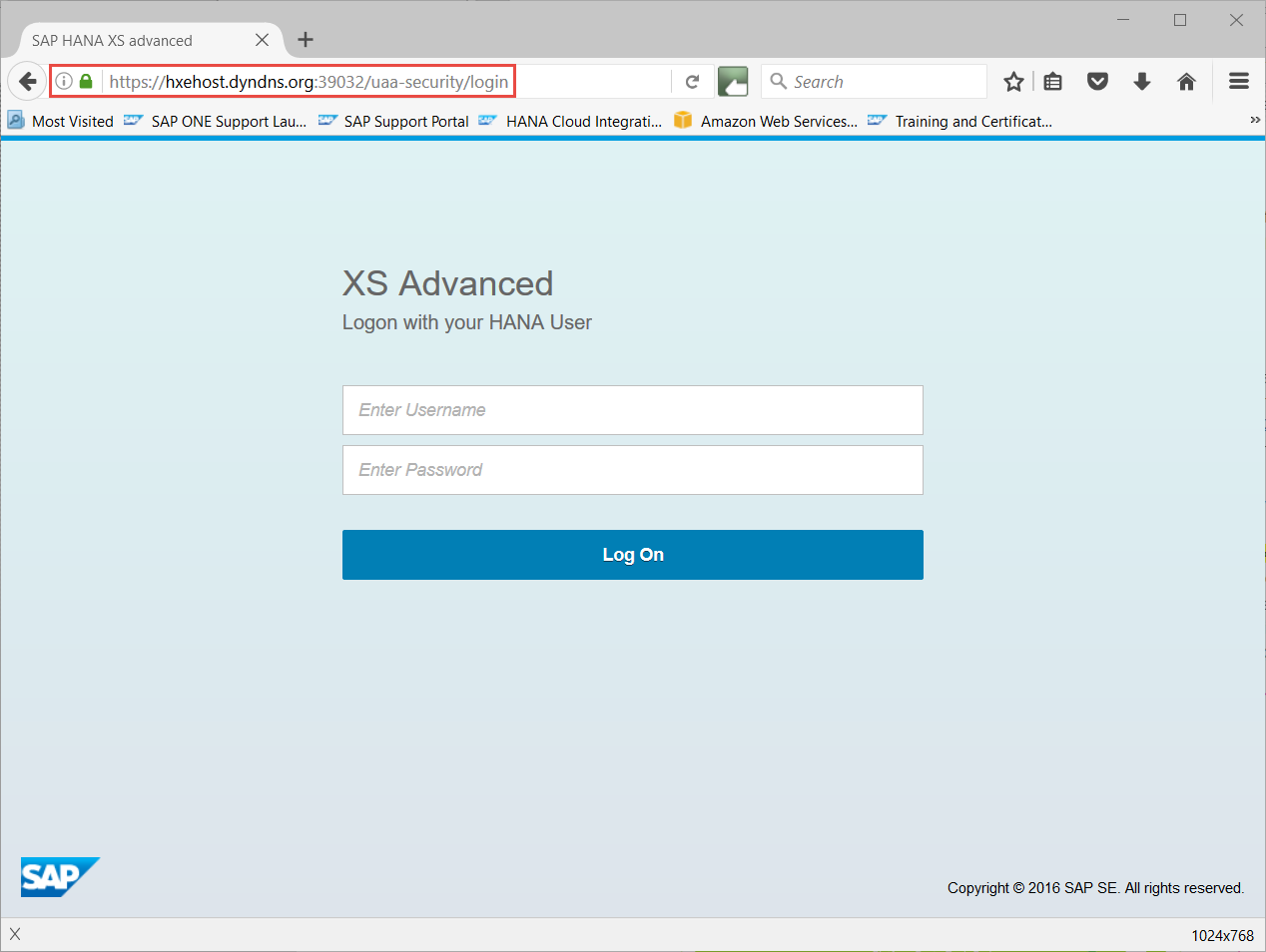Click the green padlock security icon
The width and height of the screenshot is (1266, 952).
86,82
